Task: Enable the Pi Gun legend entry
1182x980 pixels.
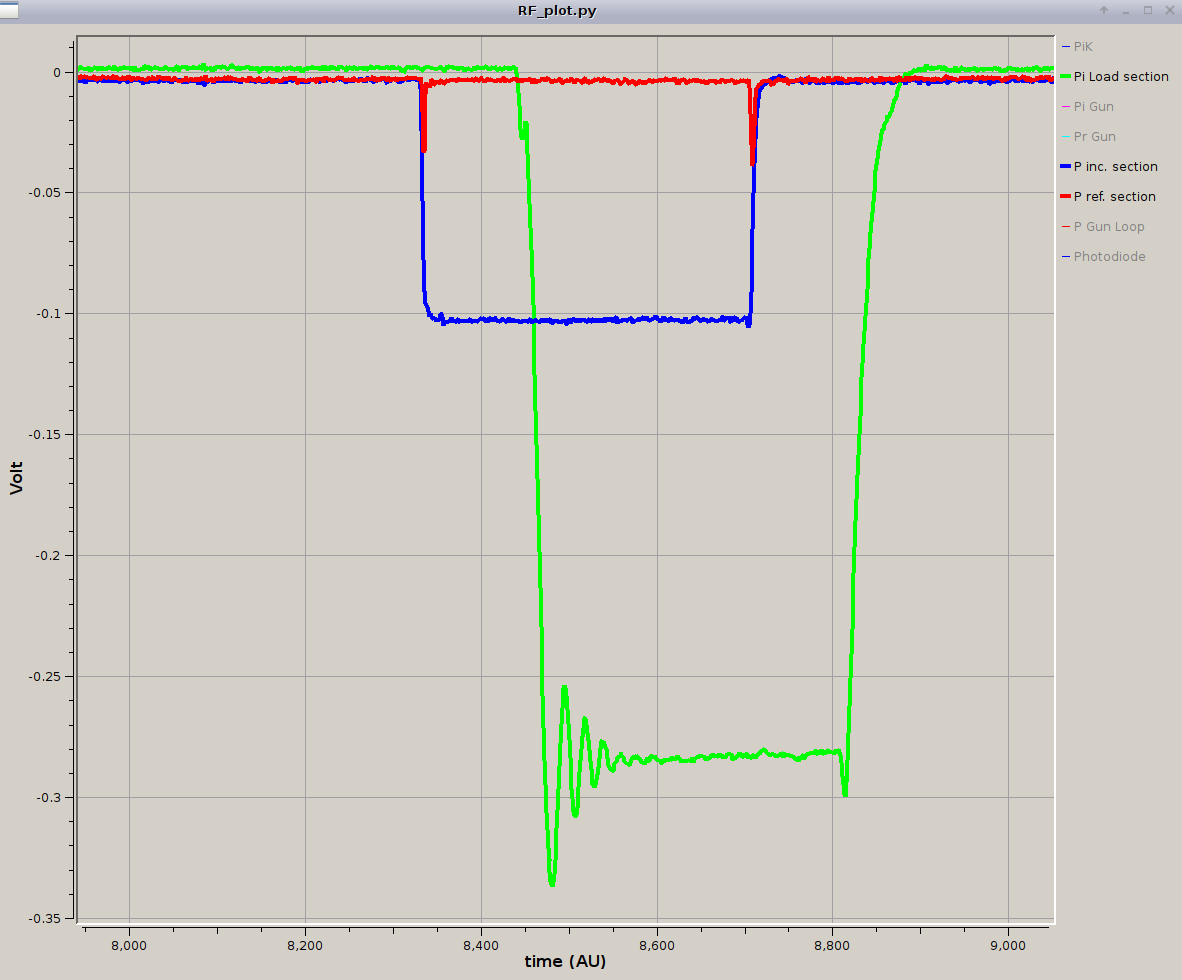Action: point(1093,107)
